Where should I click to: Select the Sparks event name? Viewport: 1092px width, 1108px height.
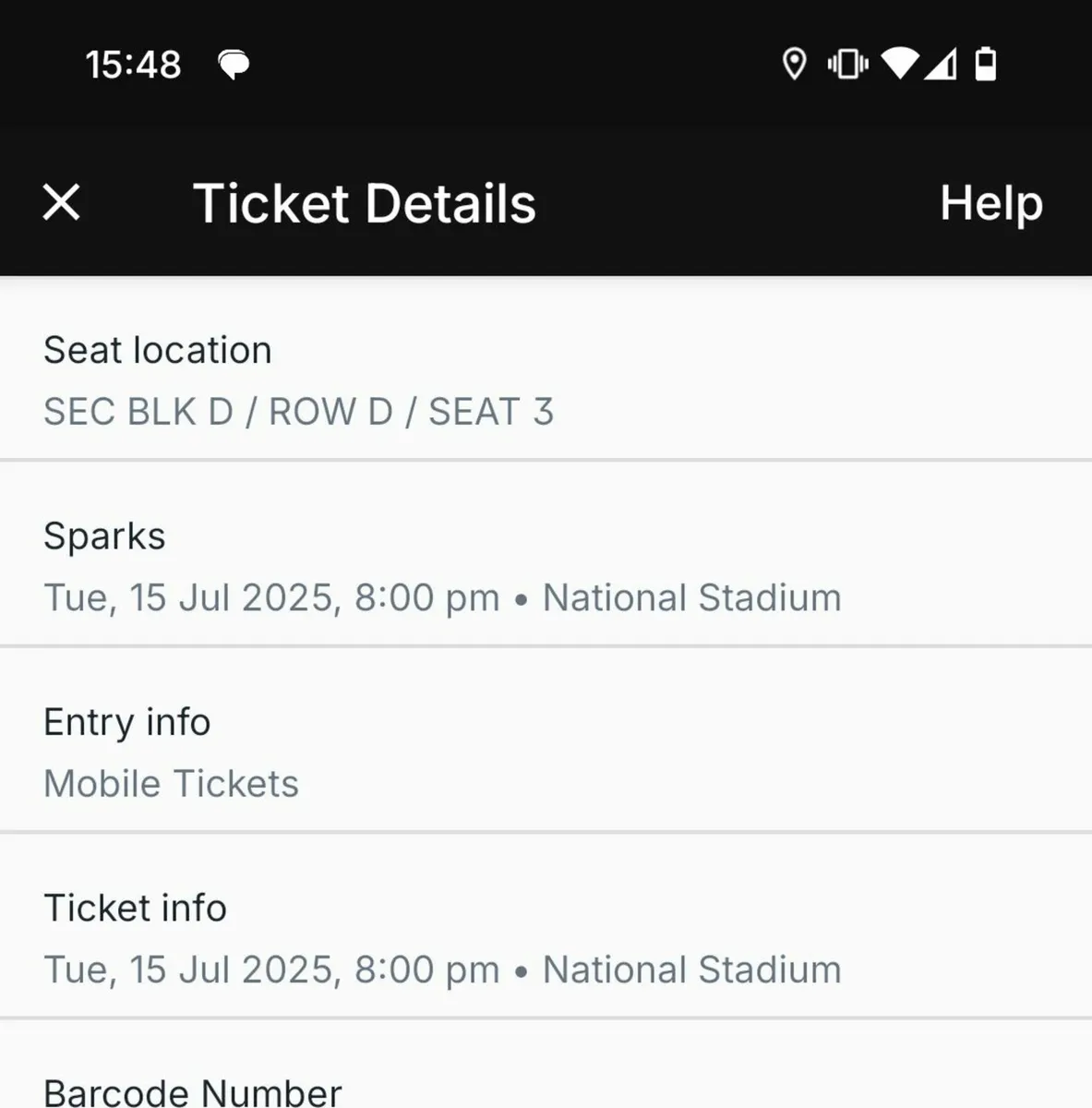(x=104, y=537)
